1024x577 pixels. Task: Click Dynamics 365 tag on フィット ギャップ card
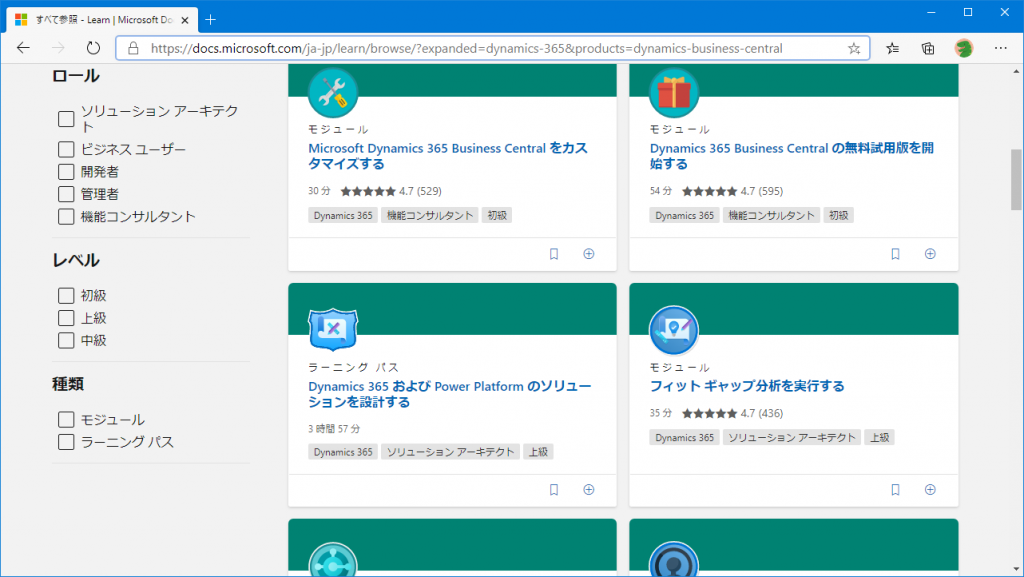click(x=684, y=437)
